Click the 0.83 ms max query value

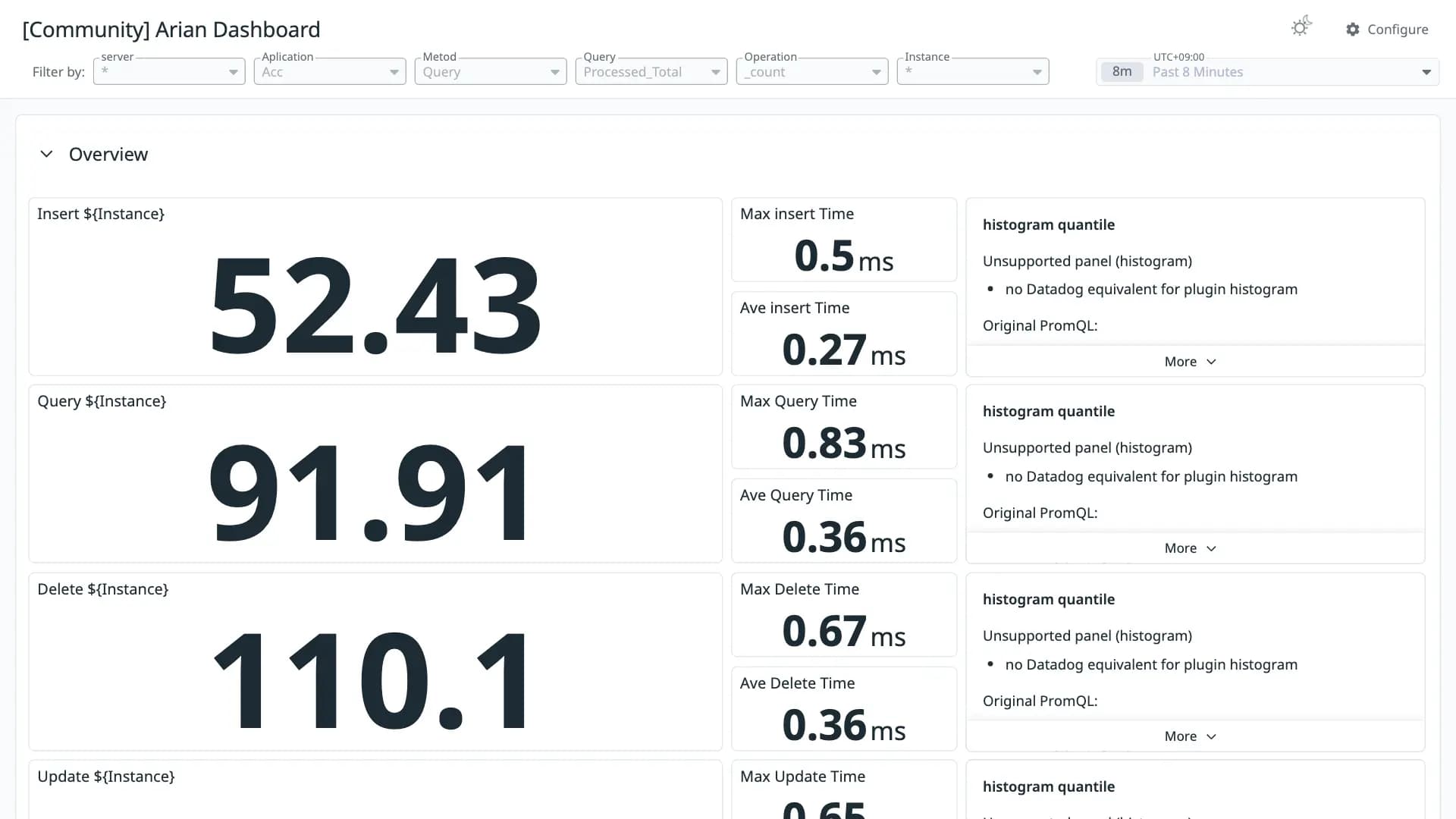[844, 443]
